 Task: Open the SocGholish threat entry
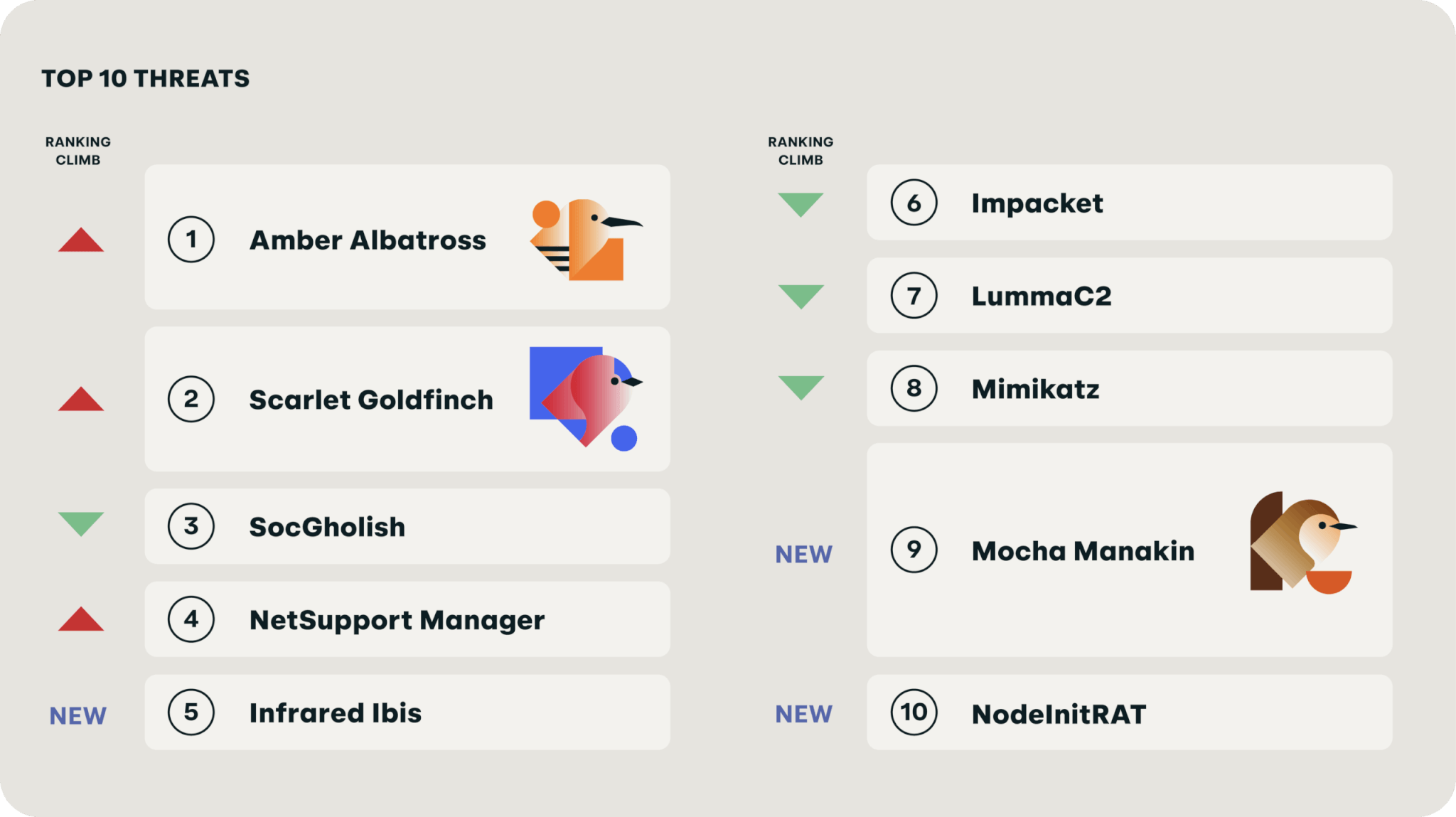(407, 526)
